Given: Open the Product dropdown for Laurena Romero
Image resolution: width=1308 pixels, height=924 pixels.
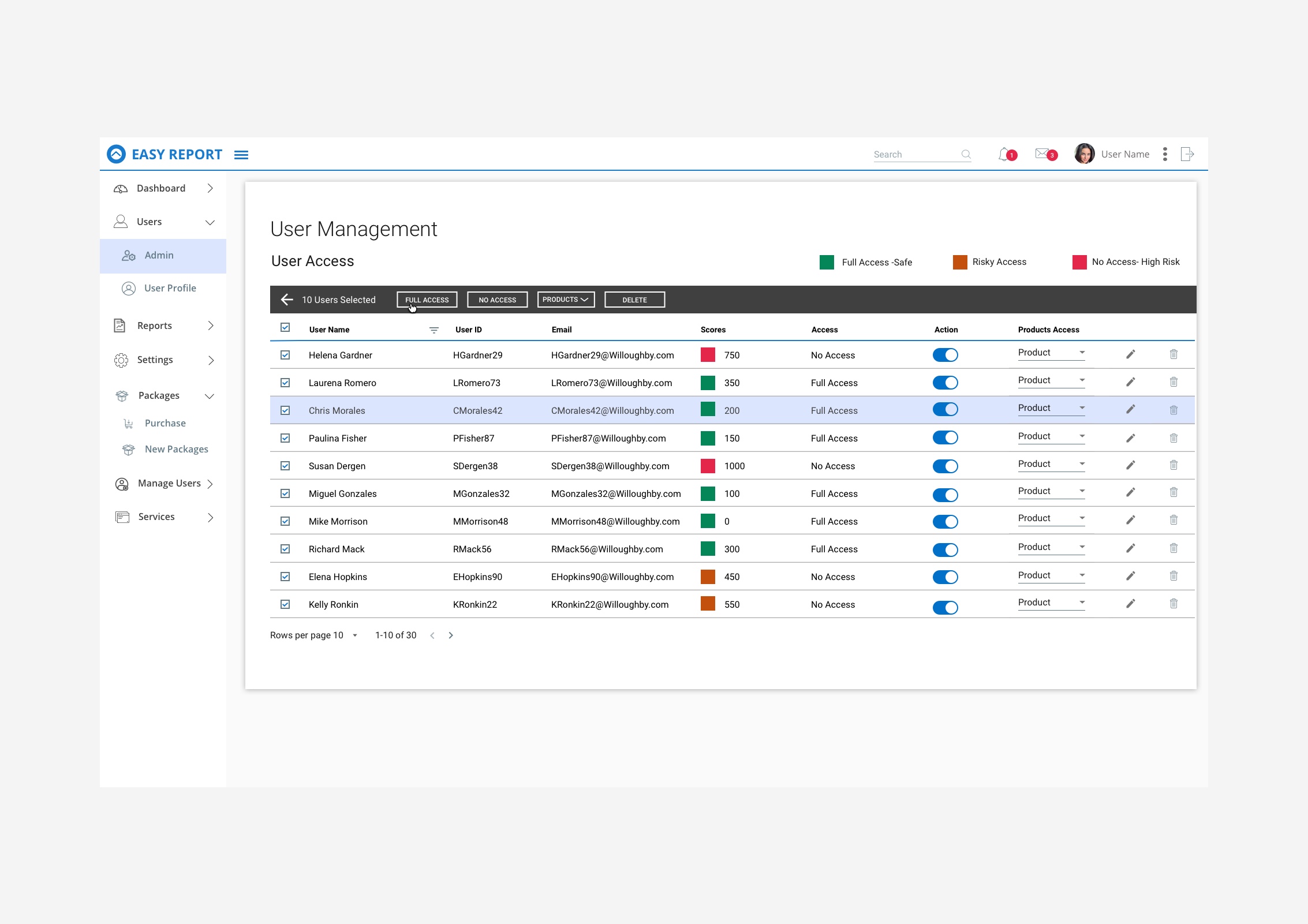Looking at the screenshot, I should (1051, 381).
